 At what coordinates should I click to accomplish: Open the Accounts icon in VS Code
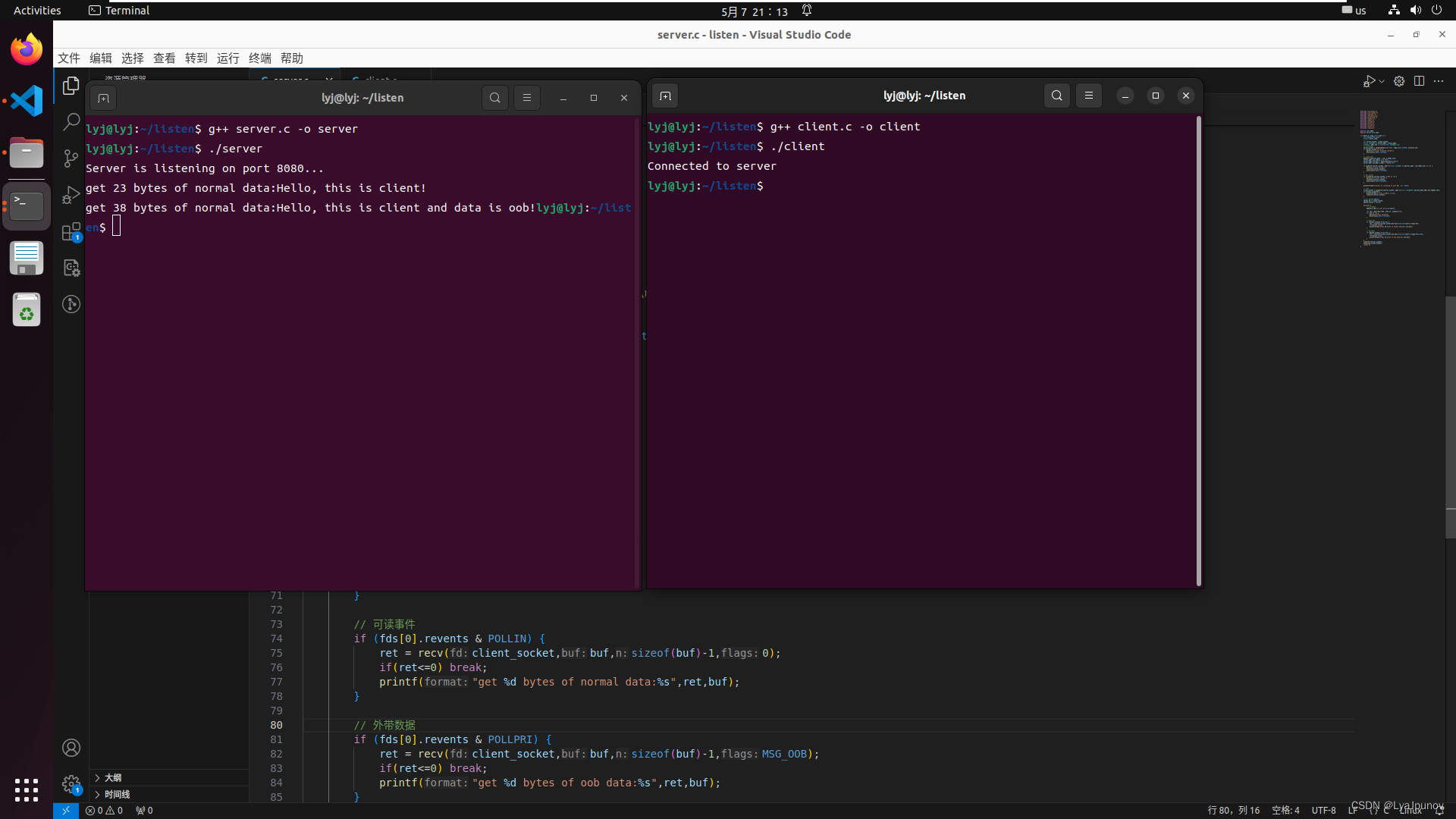click(71, 748)
